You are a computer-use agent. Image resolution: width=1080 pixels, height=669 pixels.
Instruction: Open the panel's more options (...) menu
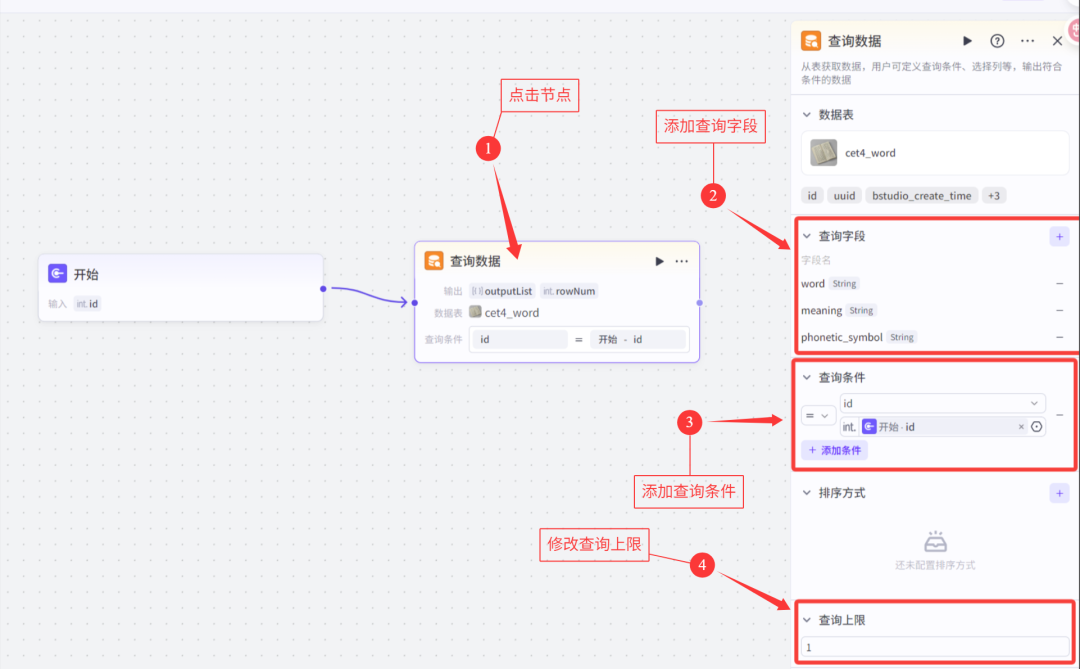point(1026,41)
